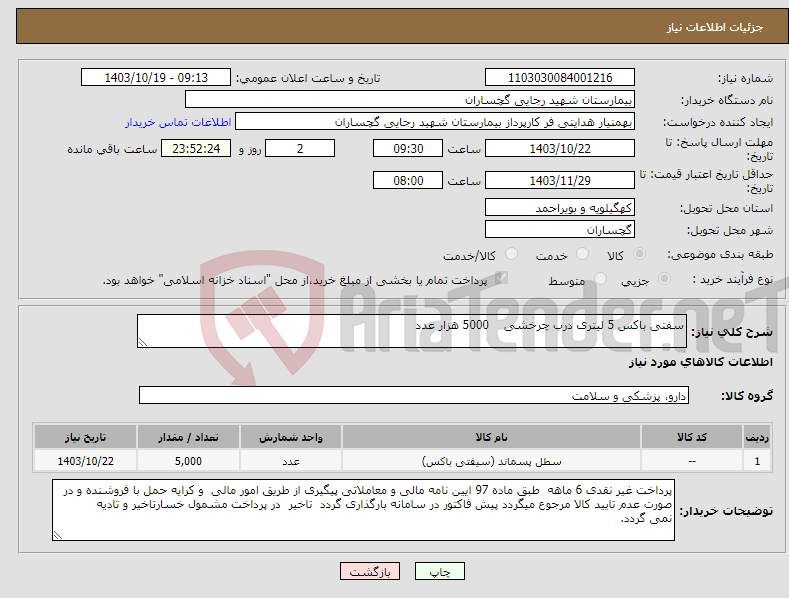Click the row number cell 1
The width and height of the screenshot is (789, 598).
pos(757,461)
